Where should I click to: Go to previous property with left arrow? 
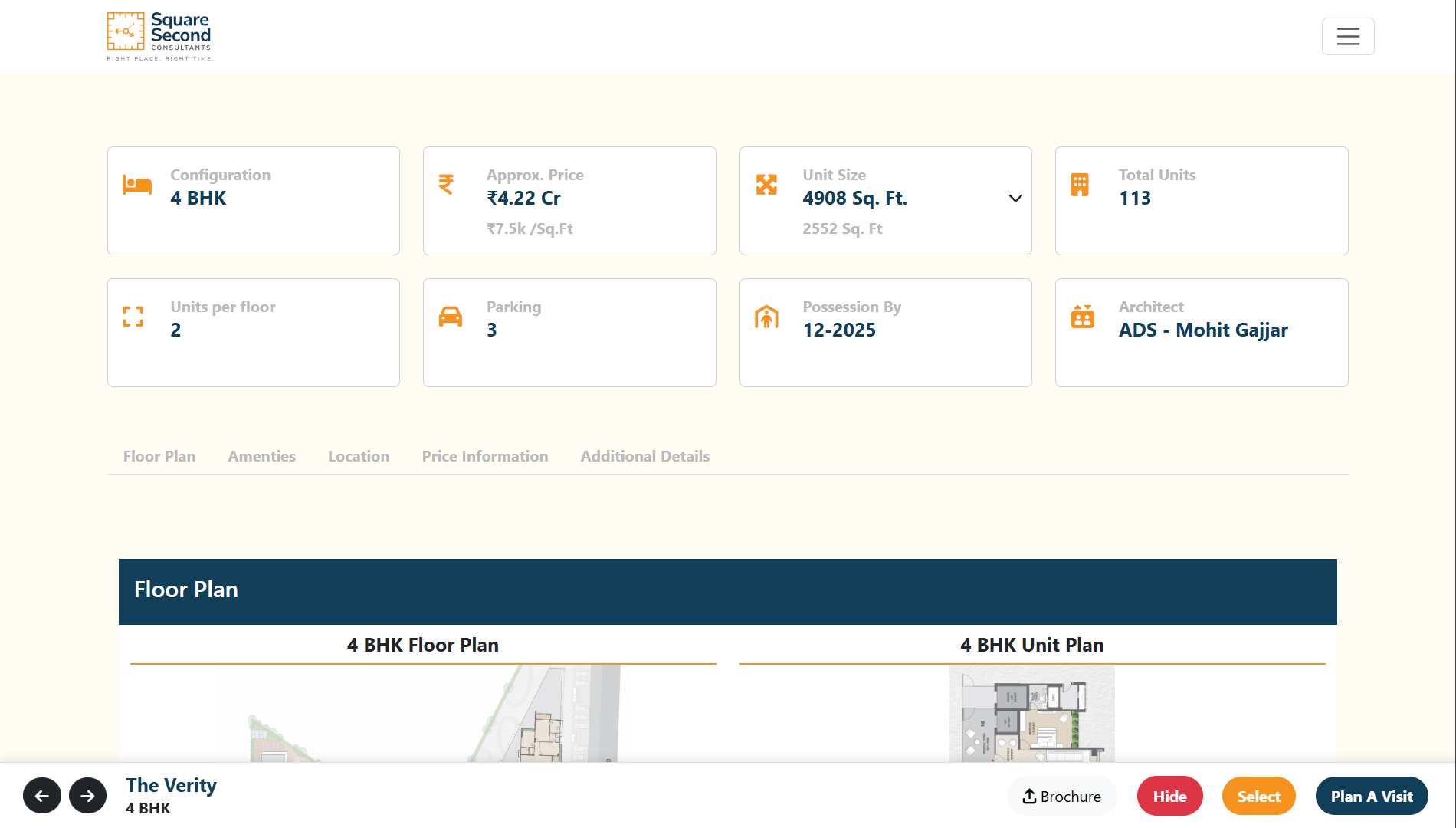42,796
